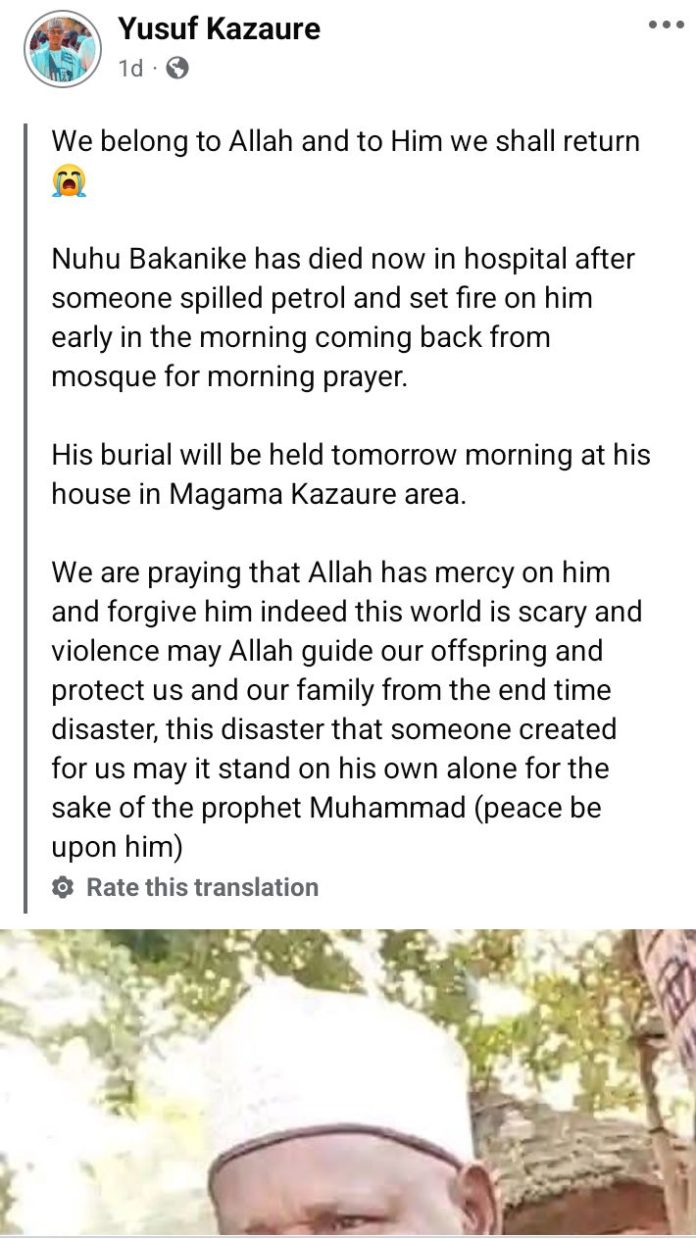Click the paragraph about his burial tomorrow morning
696x1240 pixels.
pyautogui.click(x=350, y=475)
